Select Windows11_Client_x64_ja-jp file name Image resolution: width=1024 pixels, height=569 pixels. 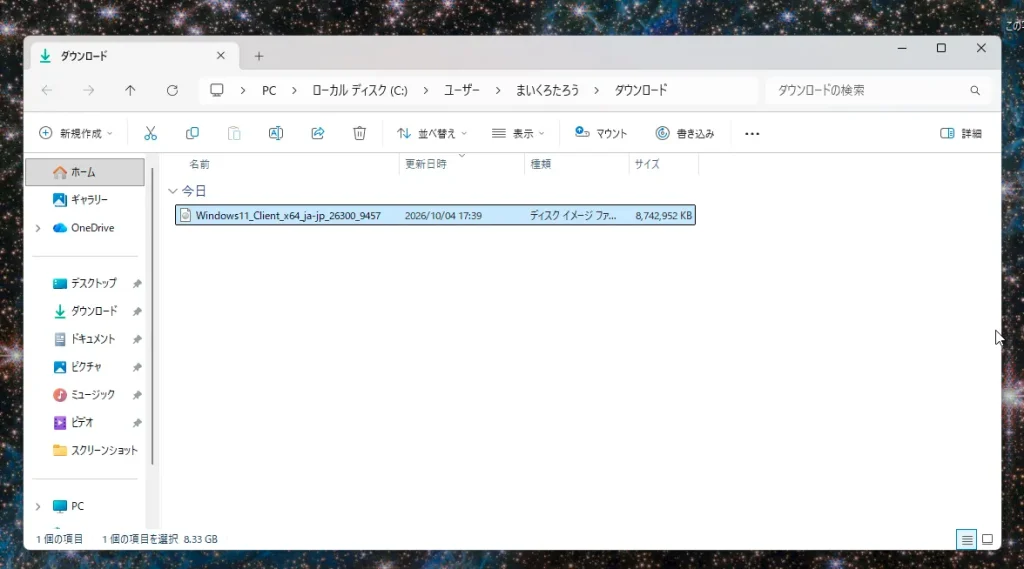288,216
